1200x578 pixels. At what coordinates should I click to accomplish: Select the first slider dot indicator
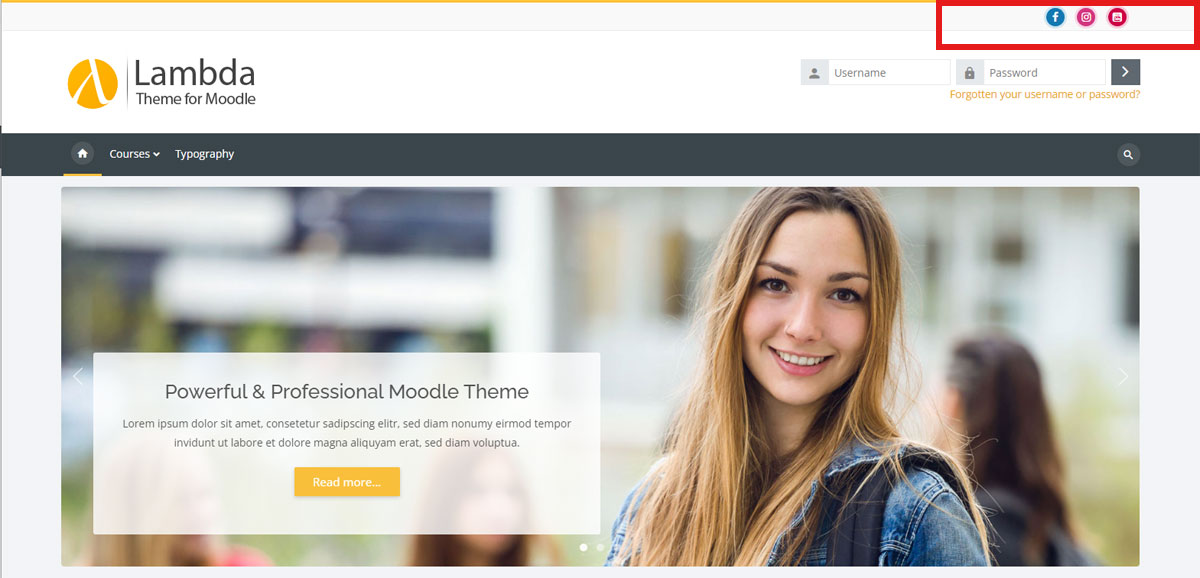click(583, 547)
